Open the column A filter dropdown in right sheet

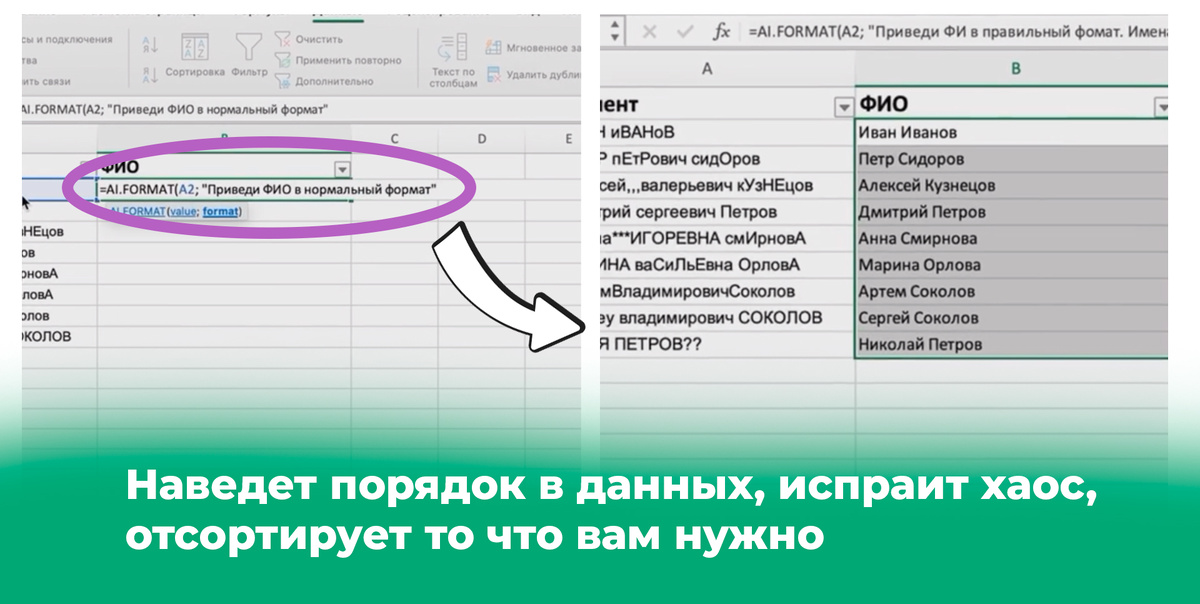click(844, 106)
